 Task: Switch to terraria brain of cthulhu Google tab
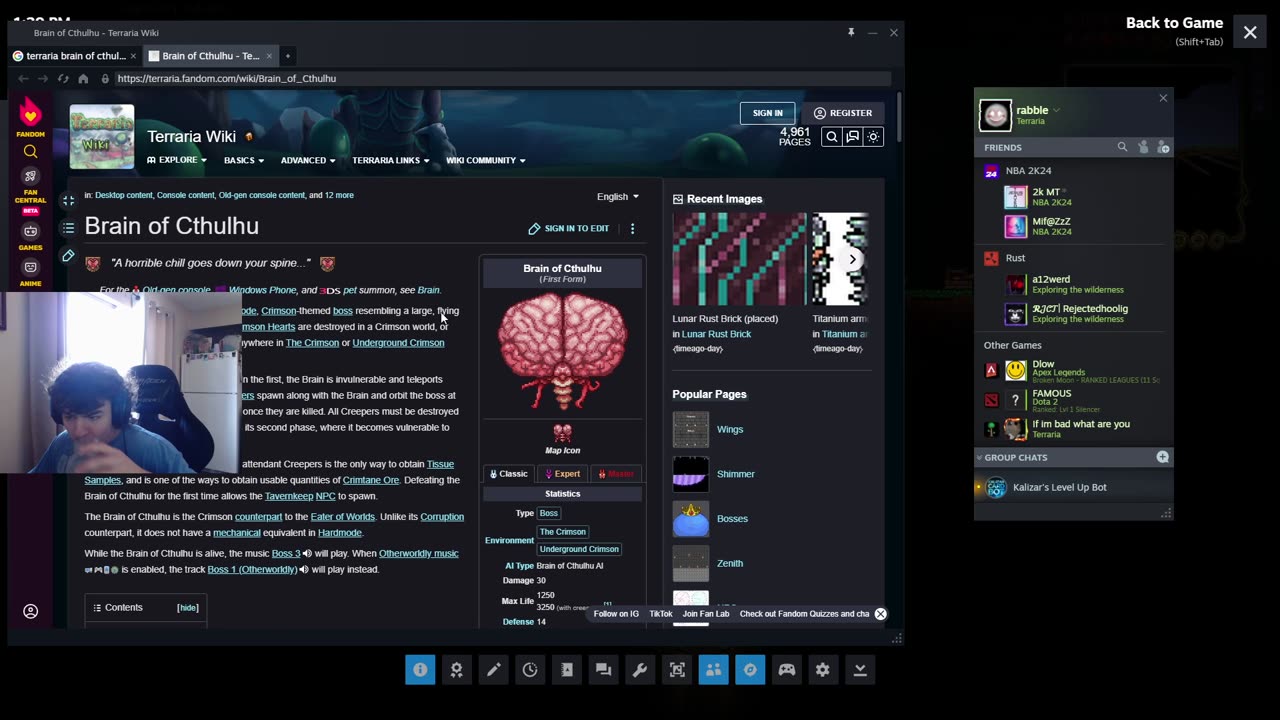pos(75,56)
